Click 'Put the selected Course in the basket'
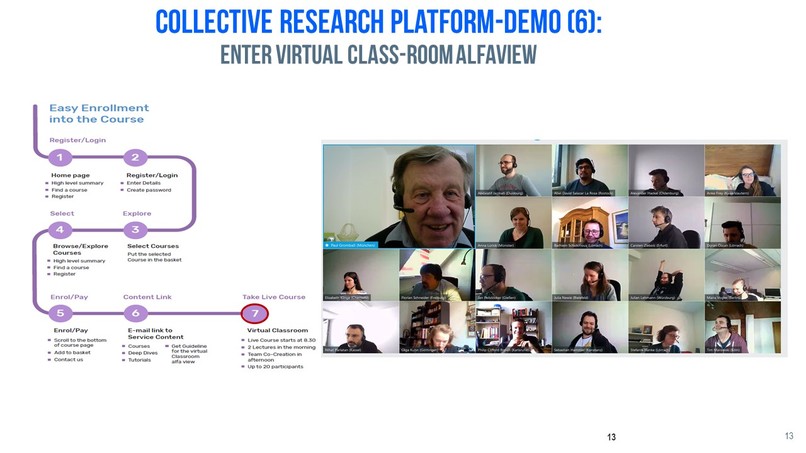 [154, 257]
